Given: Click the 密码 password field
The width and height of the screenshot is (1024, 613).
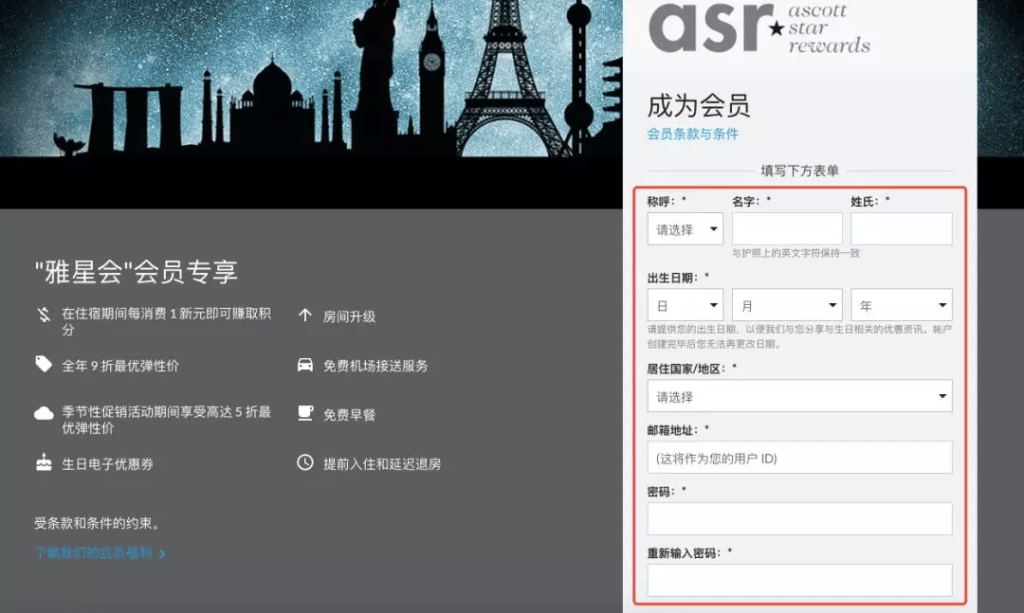Looking at the screenshot, I should click(799, 519).
